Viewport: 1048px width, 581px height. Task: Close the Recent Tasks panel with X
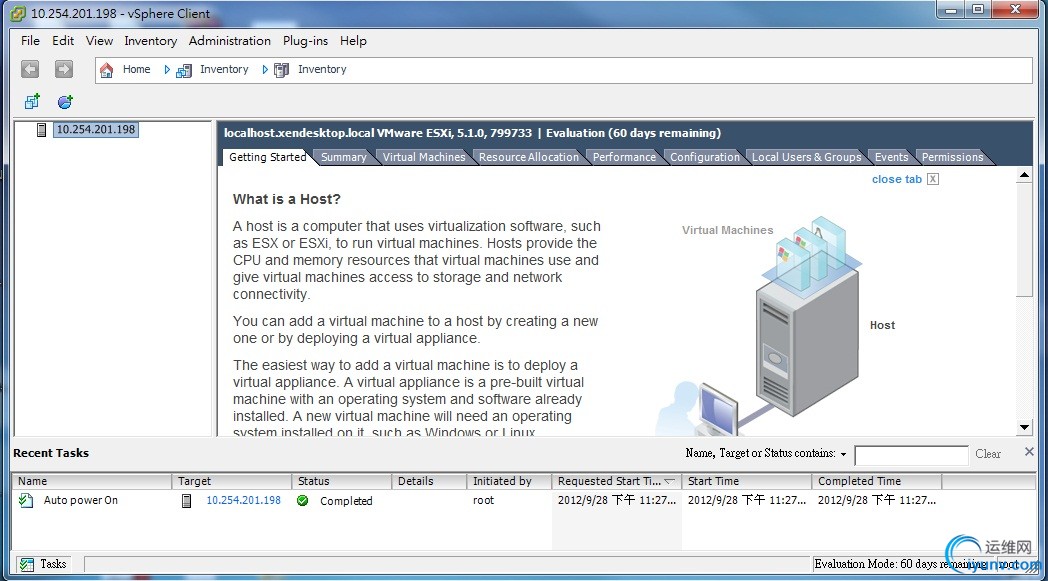coord(1029,452)
